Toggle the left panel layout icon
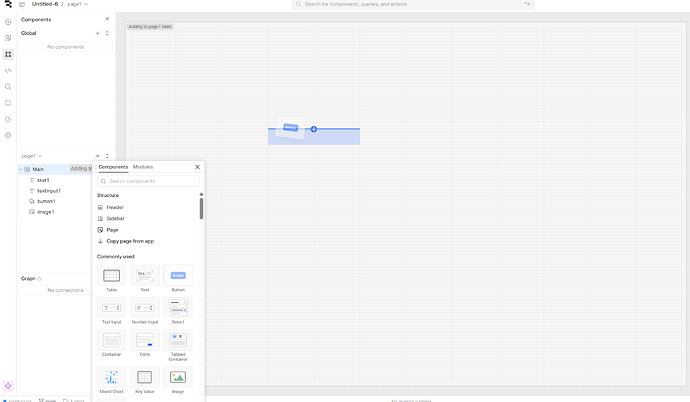Viewport: 690px width, 402px height. click(x=22, y=4)
